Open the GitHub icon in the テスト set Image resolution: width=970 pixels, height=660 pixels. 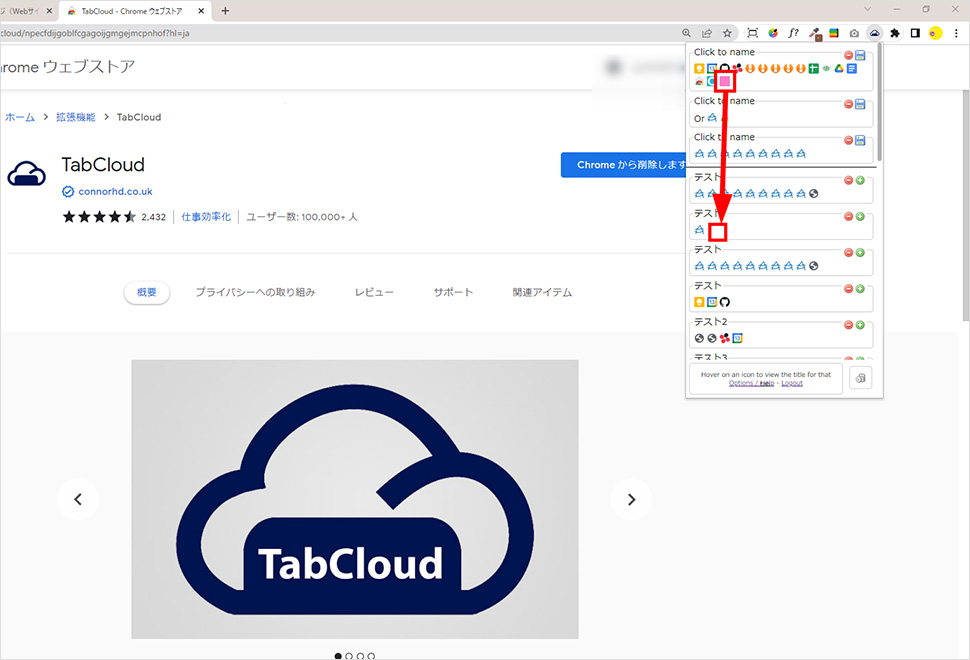724,302
